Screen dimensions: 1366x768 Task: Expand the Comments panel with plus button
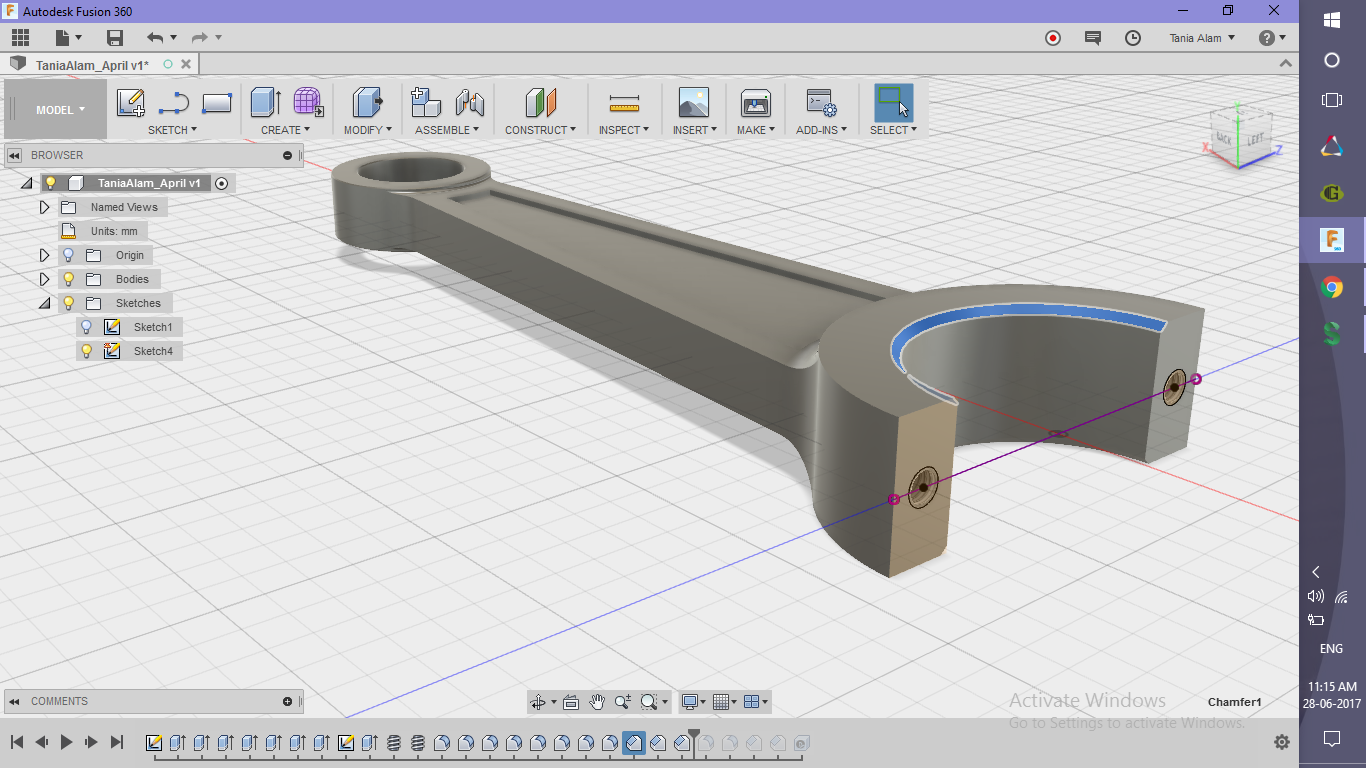pos(288,701)
